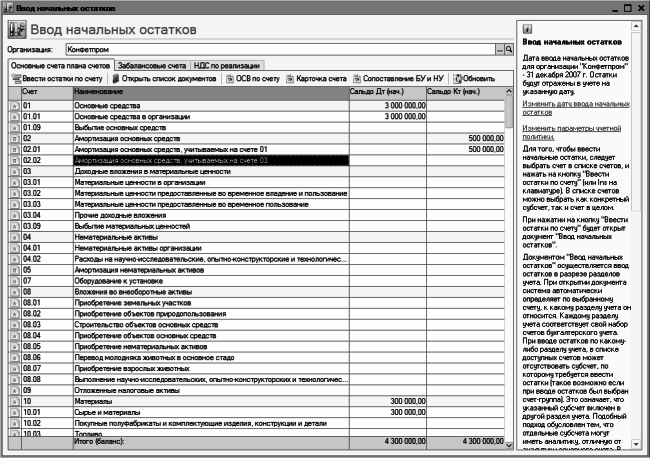650x458 pixels.
Task: Click the account icon for row 08.04
Action: coord(15,336)
